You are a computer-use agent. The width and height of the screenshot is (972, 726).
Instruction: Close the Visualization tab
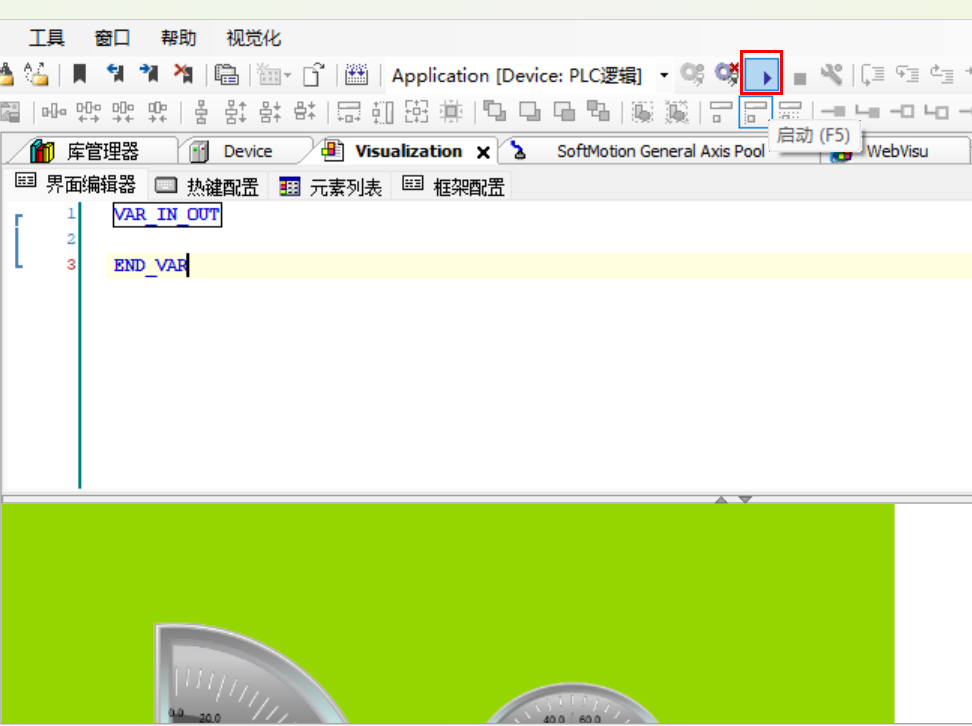tap(483, 153)
